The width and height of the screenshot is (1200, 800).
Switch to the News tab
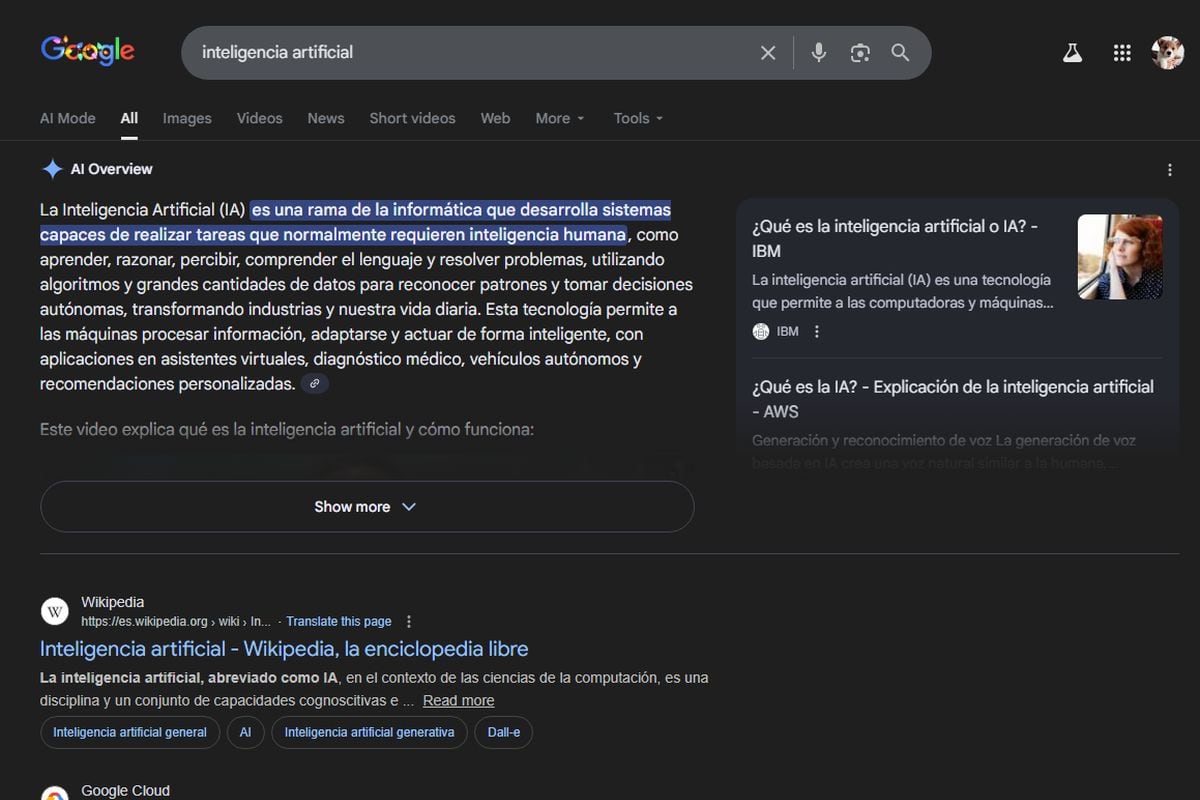click(x=325, y=118)
